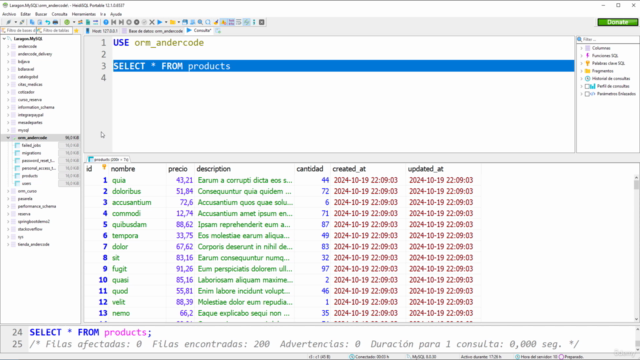Image resolution: width=640 pixels, height=360 pixels.
Task: Click the 'SELECT * FROM products' editor line
Action: [x=343, y=66]
